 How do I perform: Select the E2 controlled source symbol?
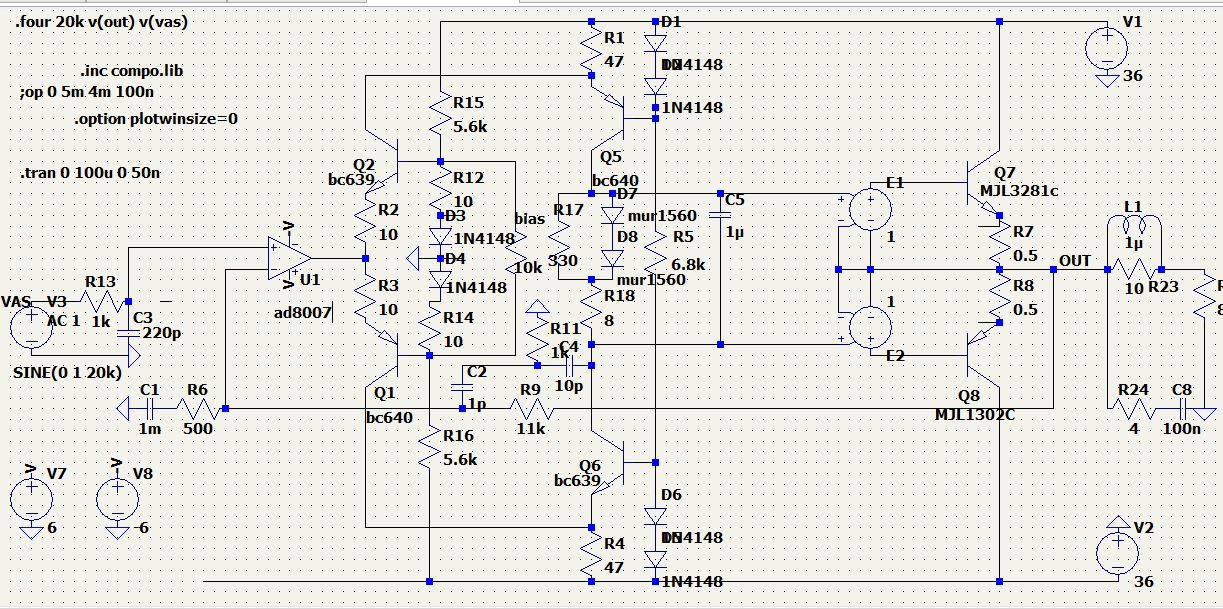coord(870,327)
